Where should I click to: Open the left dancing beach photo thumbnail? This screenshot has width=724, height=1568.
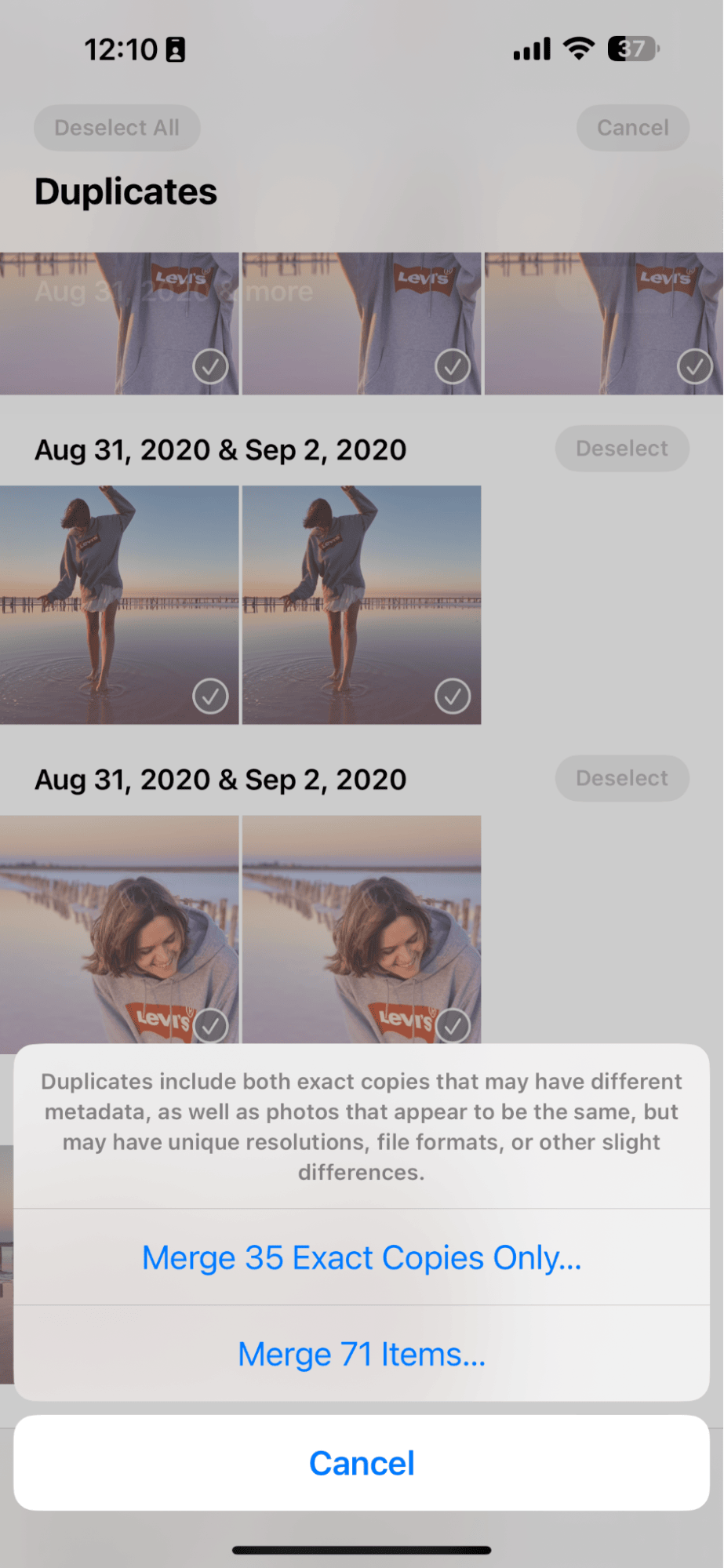pyautogui.click(x=119, y=605)
